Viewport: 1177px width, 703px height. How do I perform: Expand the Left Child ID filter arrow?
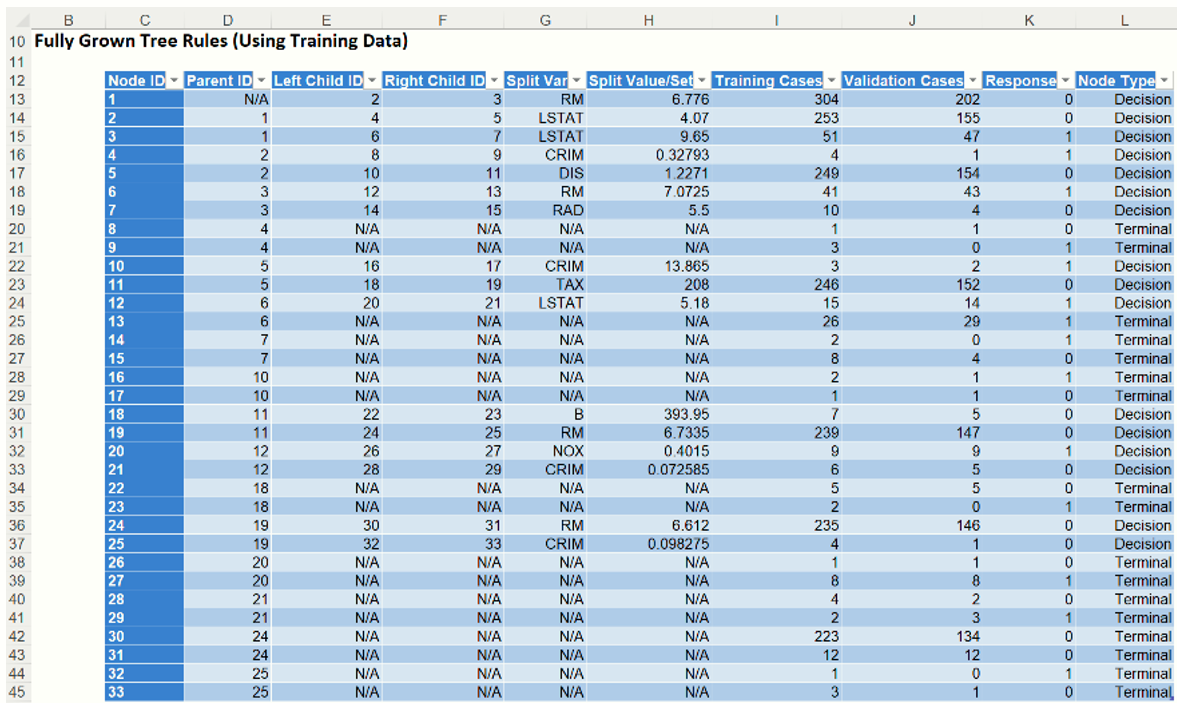372,81
